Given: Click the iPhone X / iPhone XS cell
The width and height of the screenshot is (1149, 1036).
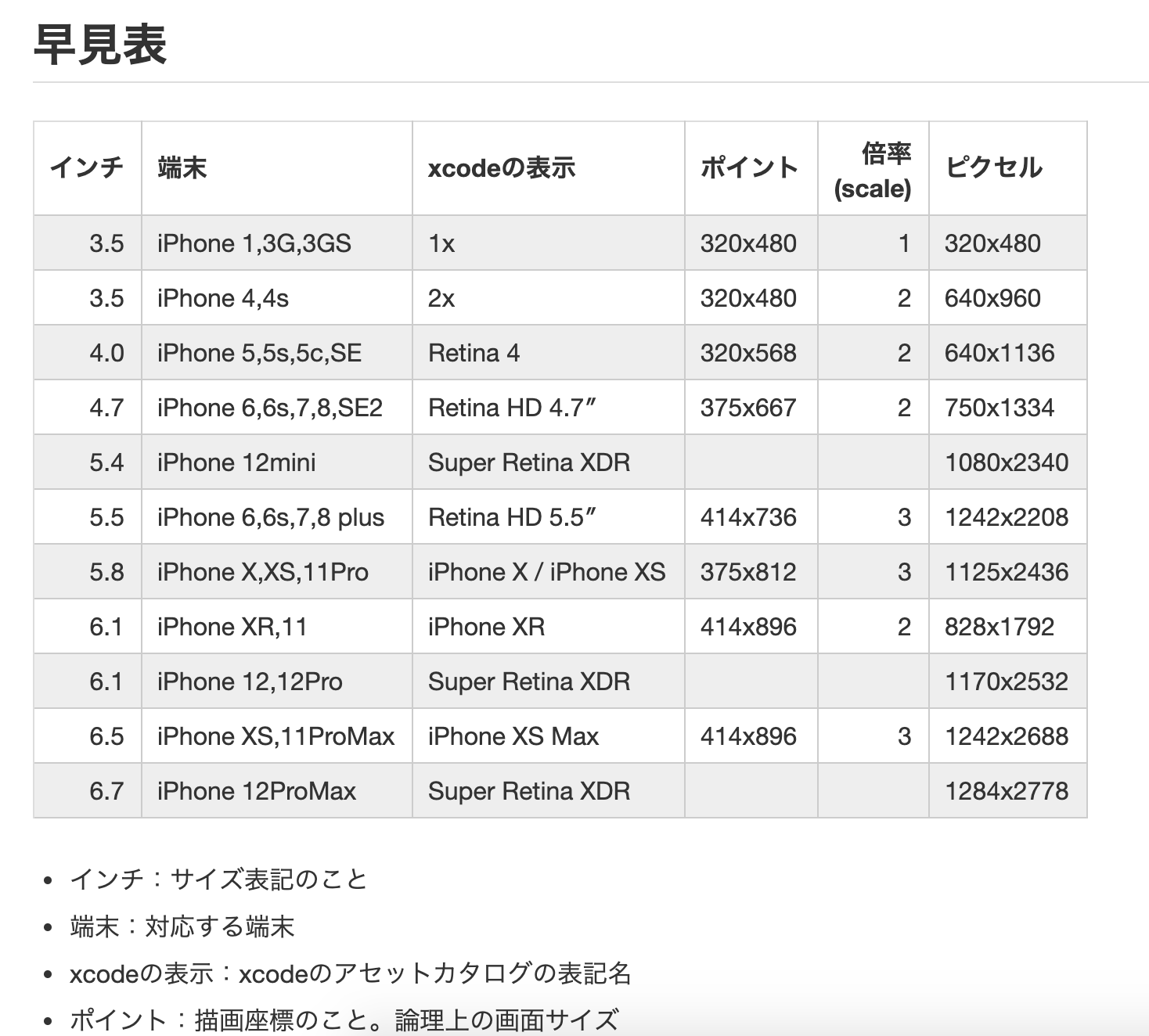Looking at the screenshot, I should pos(549,572).
